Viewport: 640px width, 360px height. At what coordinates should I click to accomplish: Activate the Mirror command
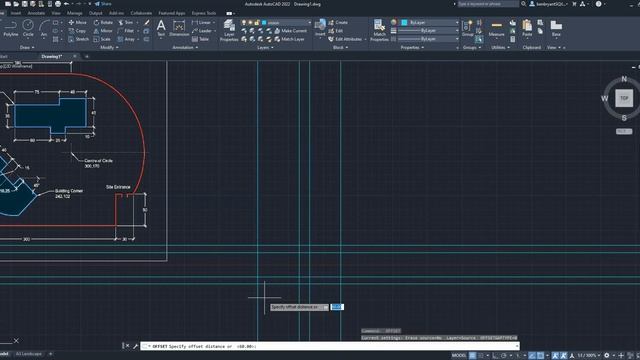click(x=102, y=31)
